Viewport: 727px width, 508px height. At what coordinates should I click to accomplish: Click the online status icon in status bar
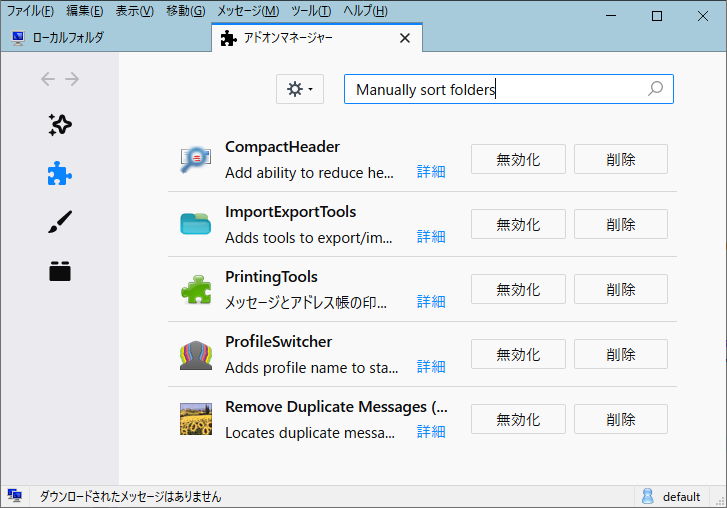pyautogui.click(x=15, y=496)
